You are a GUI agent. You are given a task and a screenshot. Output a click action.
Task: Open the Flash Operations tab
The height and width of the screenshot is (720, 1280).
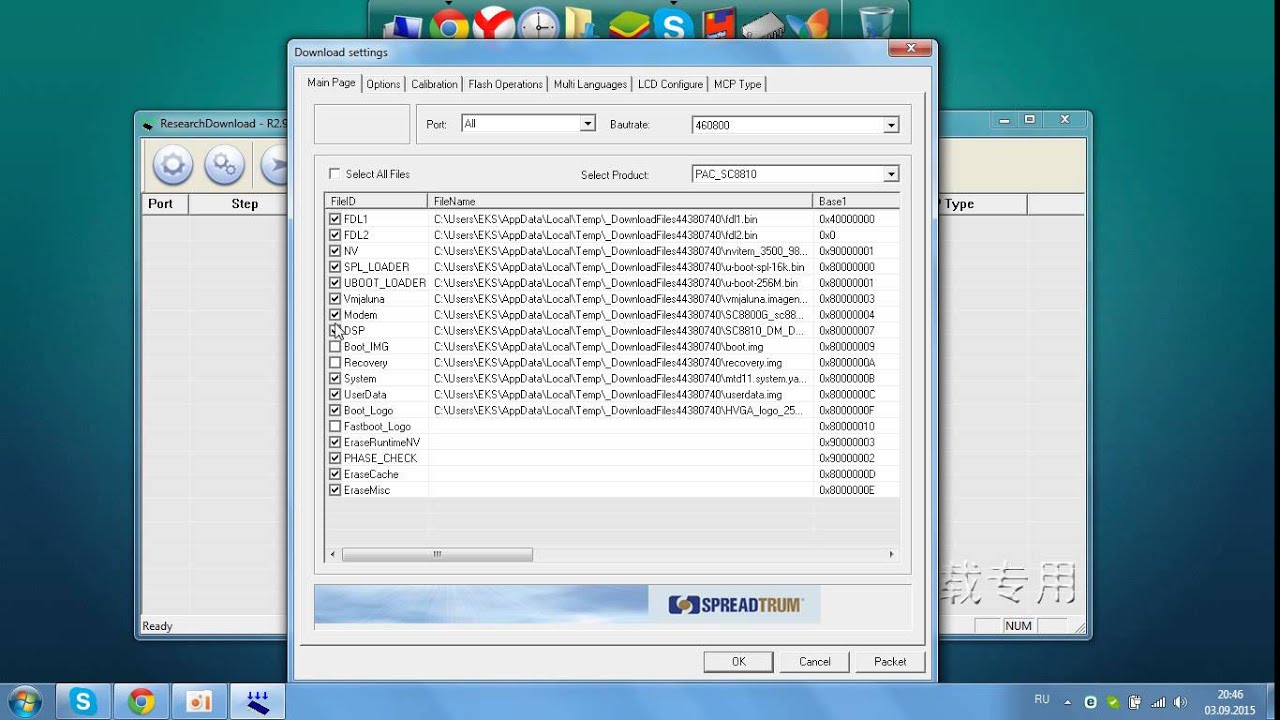[x=505, y=84]
